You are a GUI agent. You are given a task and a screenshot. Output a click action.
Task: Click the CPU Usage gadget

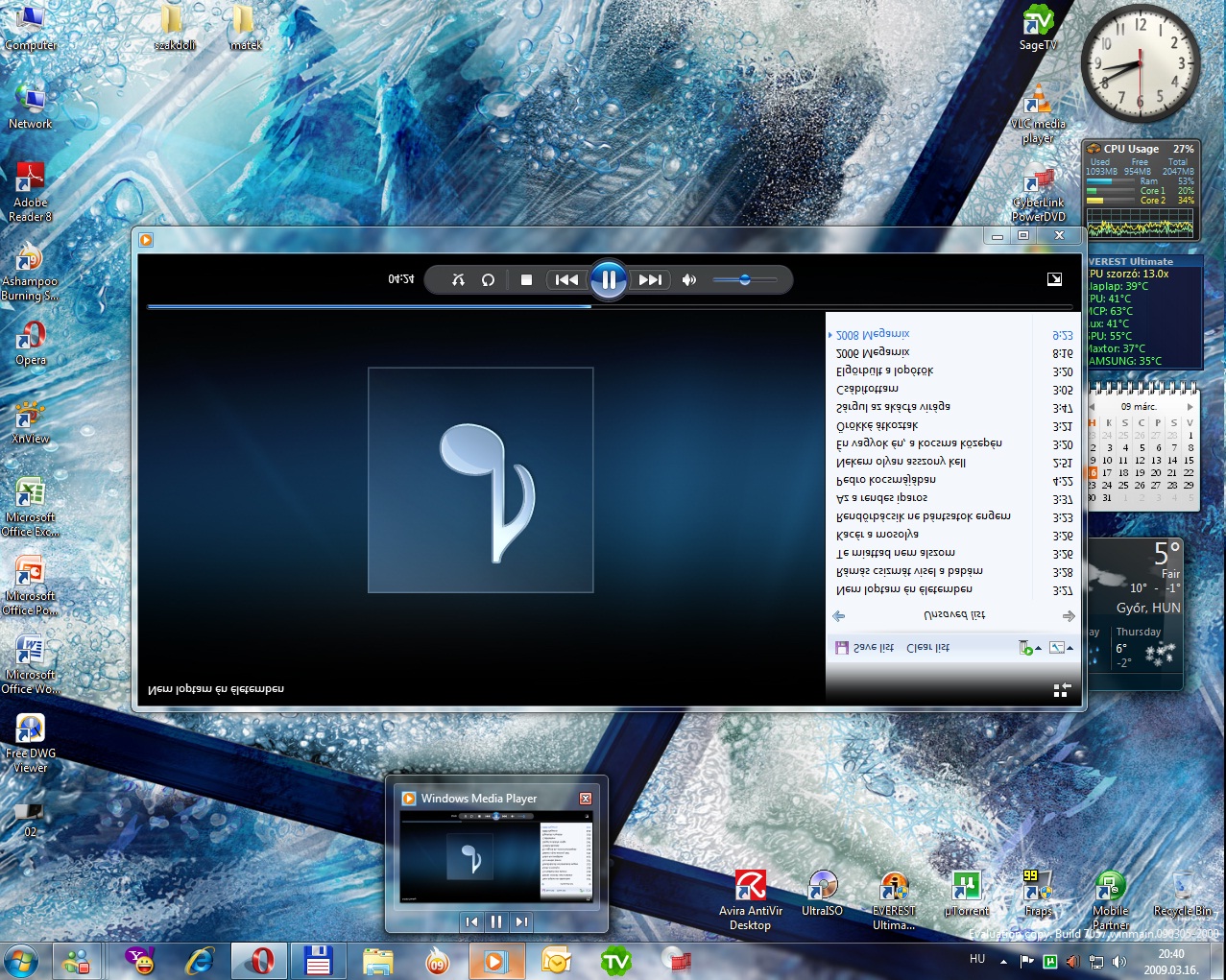pos(1142,190)
